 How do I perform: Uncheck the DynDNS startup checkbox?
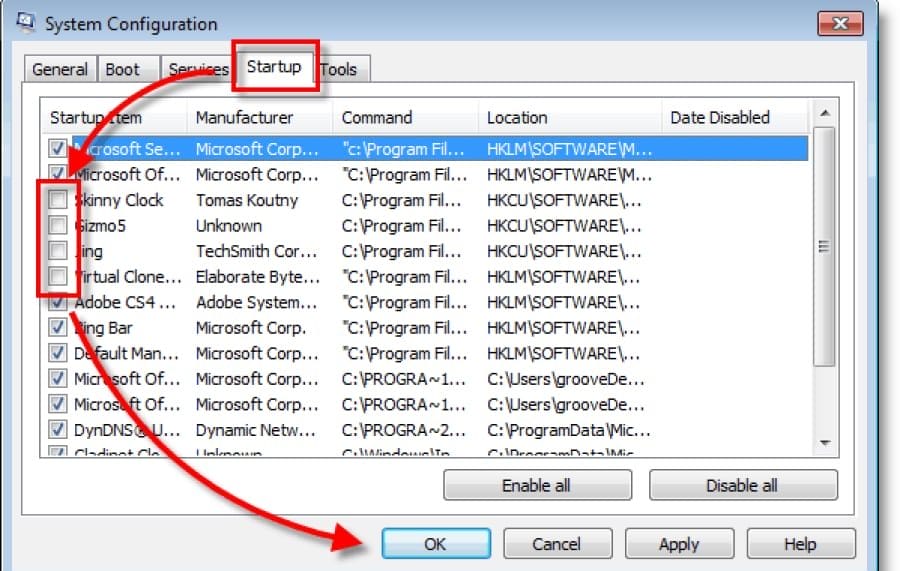click(x=57, y=429)
